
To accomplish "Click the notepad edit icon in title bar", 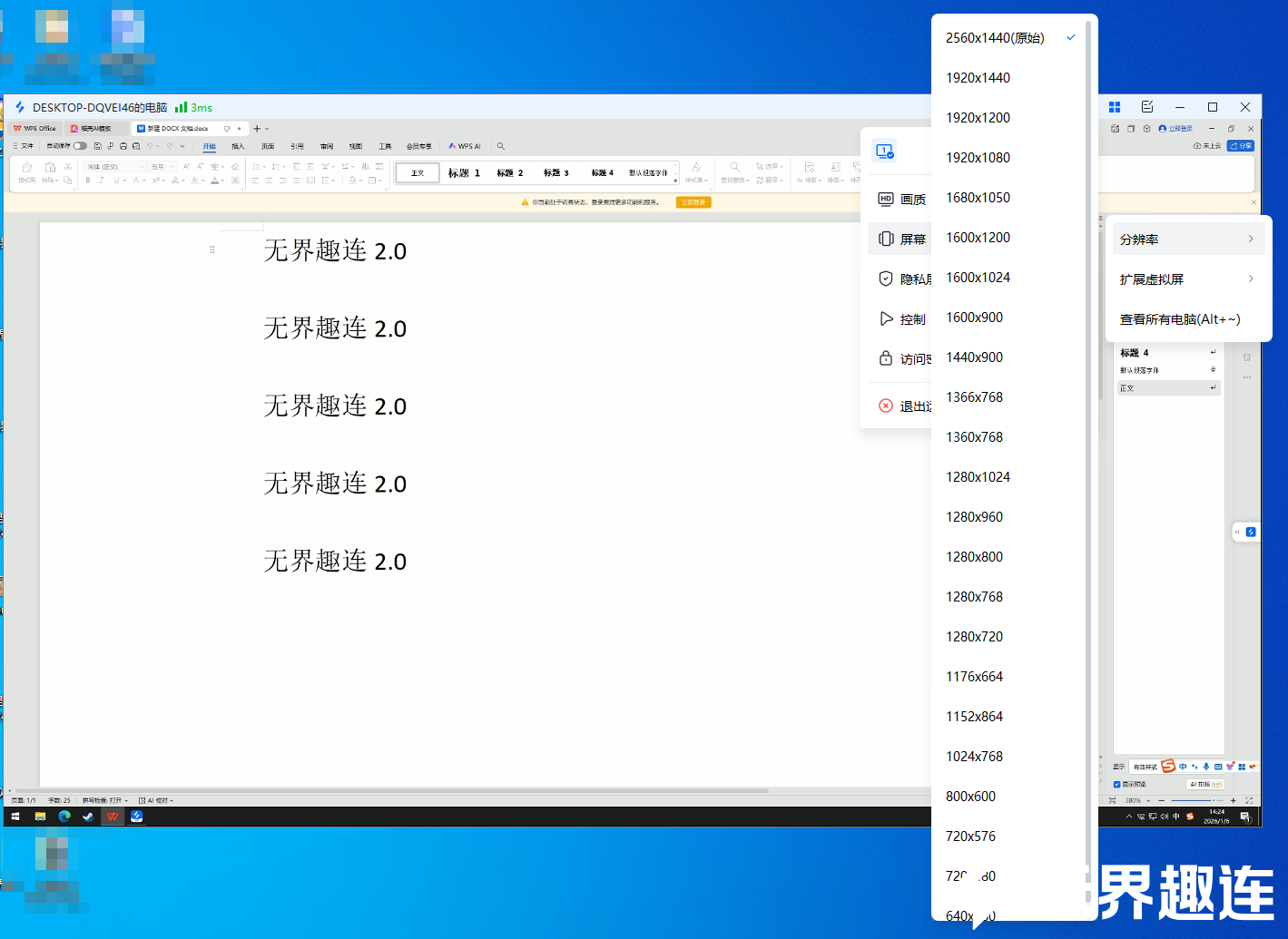I will click(1147, 107).
